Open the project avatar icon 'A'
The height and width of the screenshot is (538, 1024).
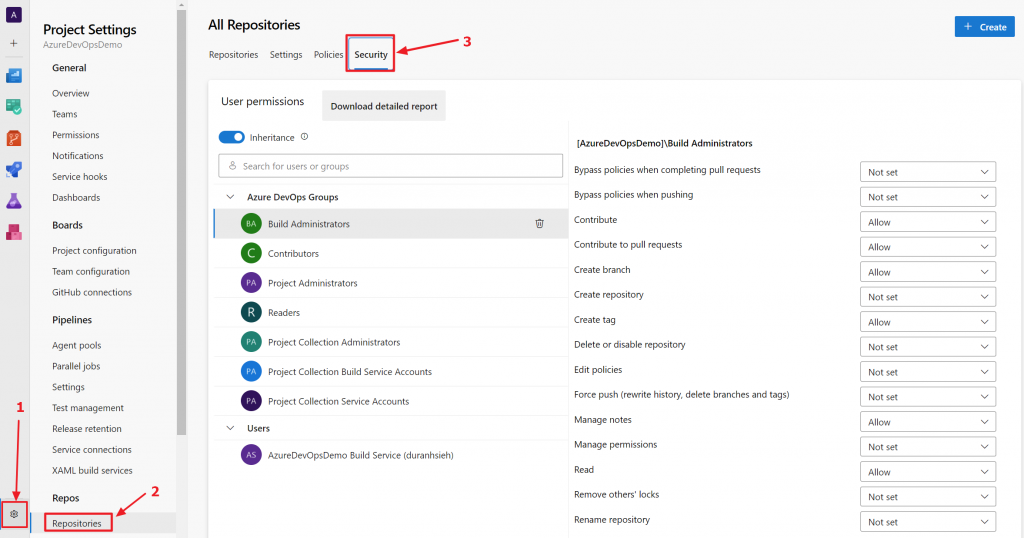click(x=14, y=14)
